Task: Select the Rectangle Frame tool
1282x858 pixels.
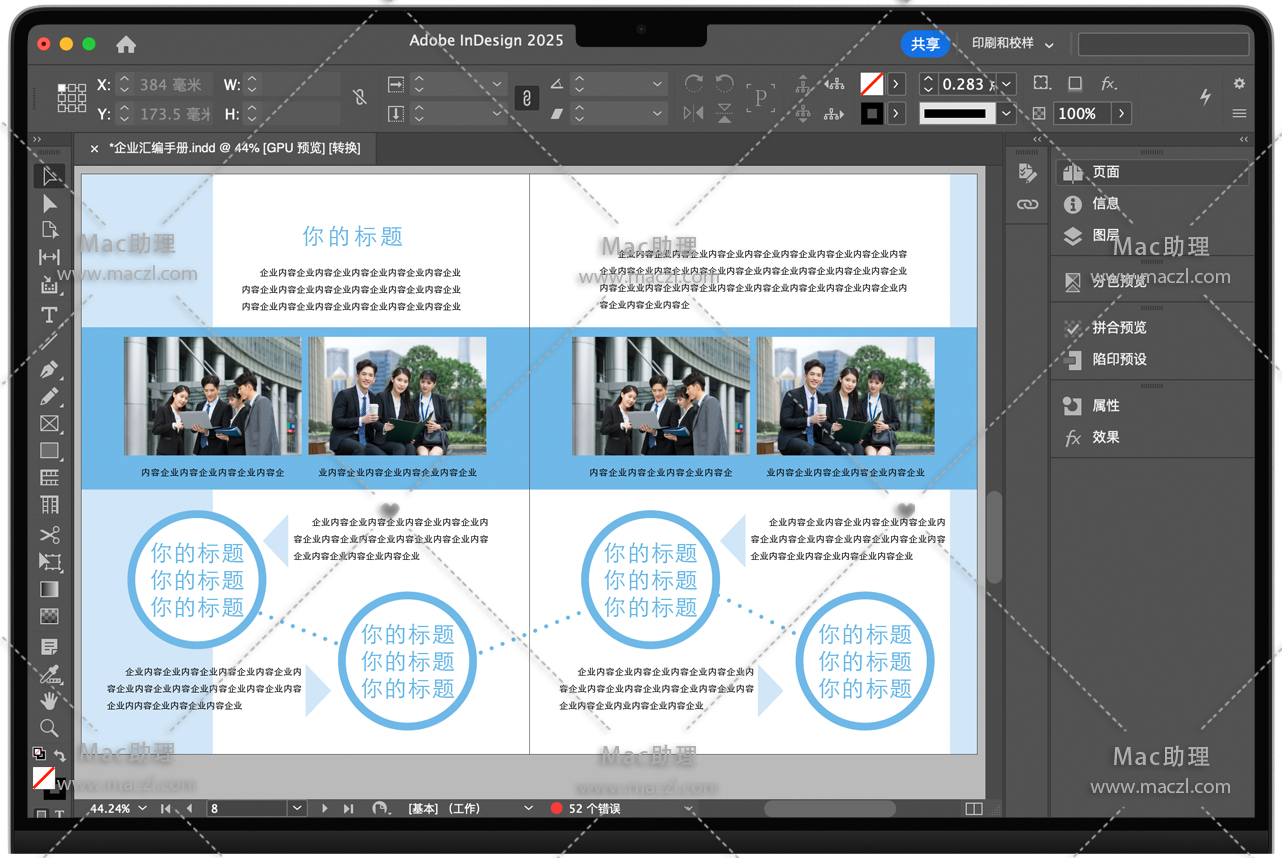Action: coord(49,424)
